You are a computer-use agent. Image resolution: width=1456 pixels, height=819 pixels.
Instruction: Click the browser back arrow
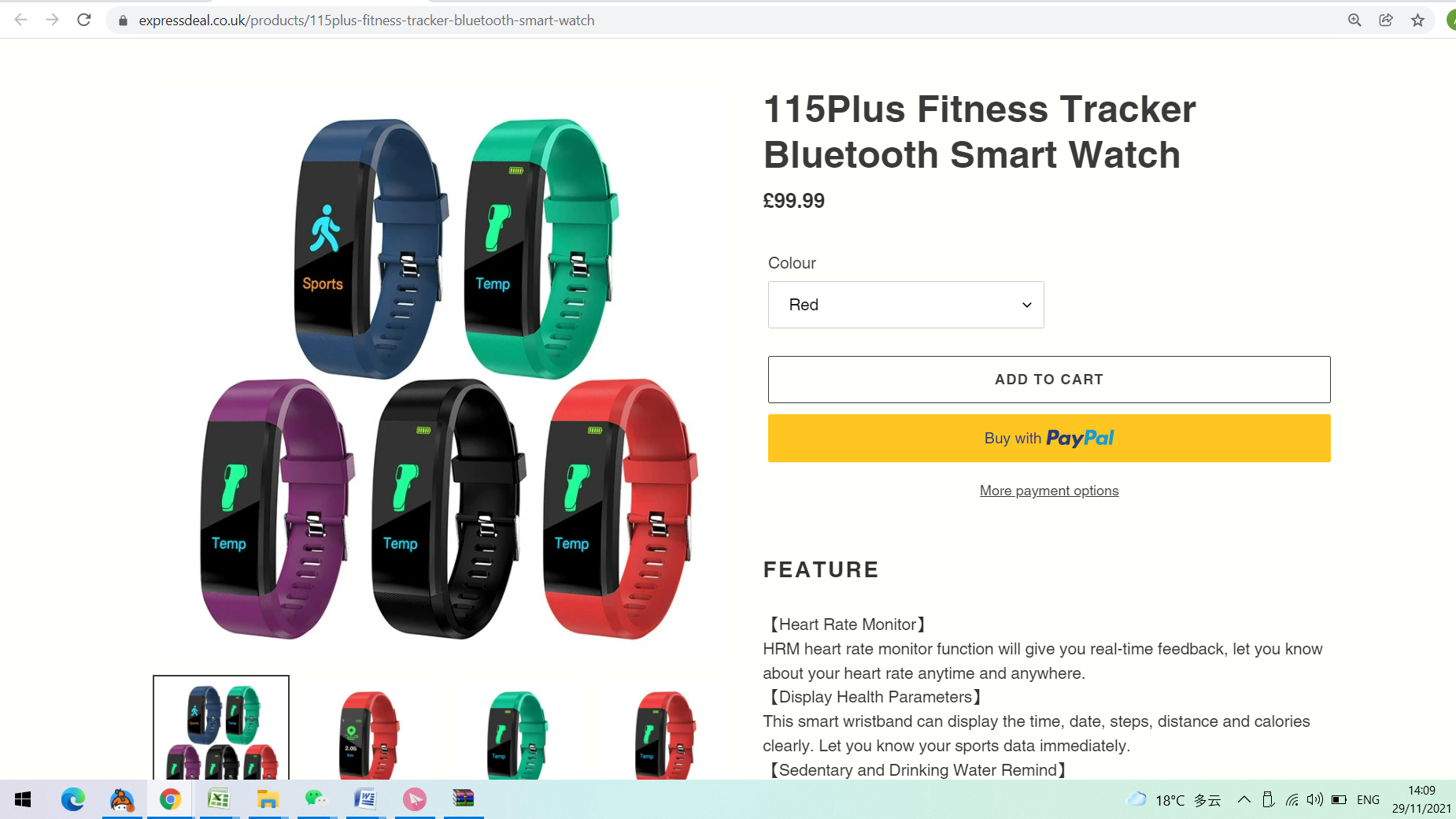(21, 20)
